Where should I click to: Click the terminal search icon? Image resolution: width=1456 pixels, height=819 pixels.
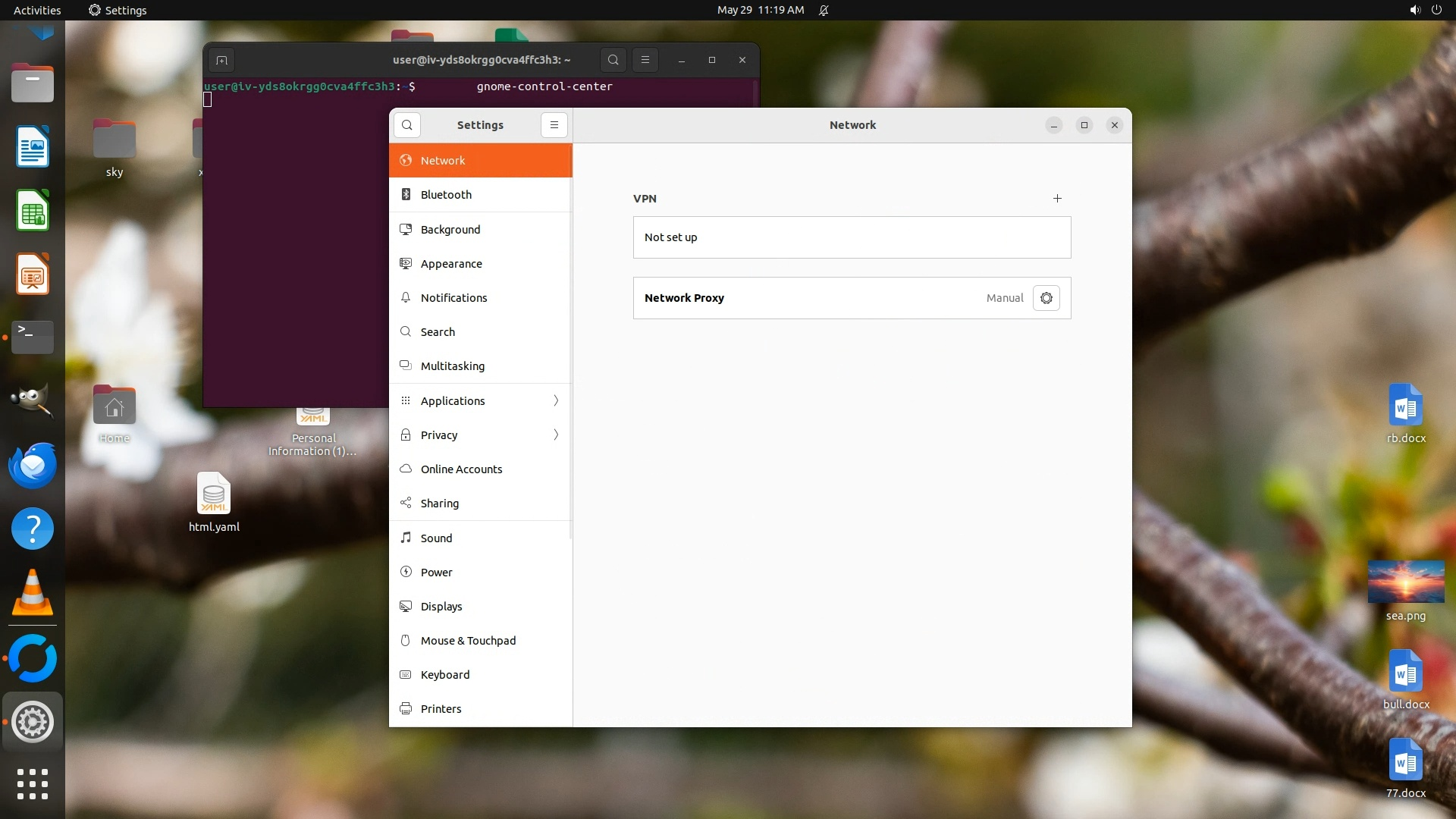(613, 60)
